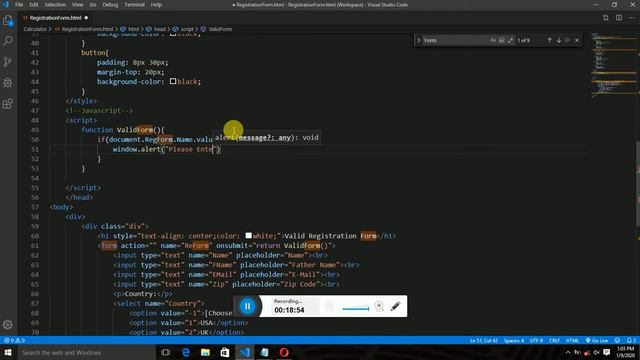Open the Manage gear at activity bar bottom
The image size is (640, 360).
[x=8, y=324]
